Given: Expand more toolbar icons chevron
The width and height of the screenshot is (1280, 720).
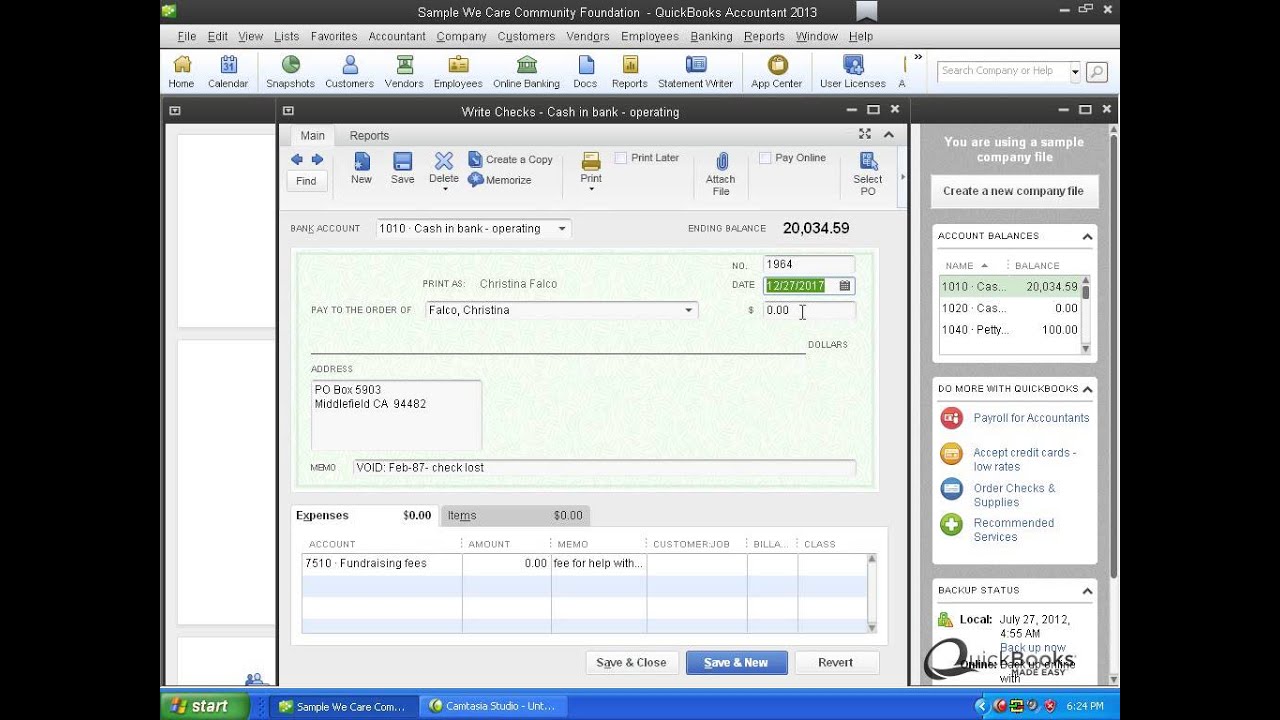Looking at the screenshot, I should coord(918,58).
